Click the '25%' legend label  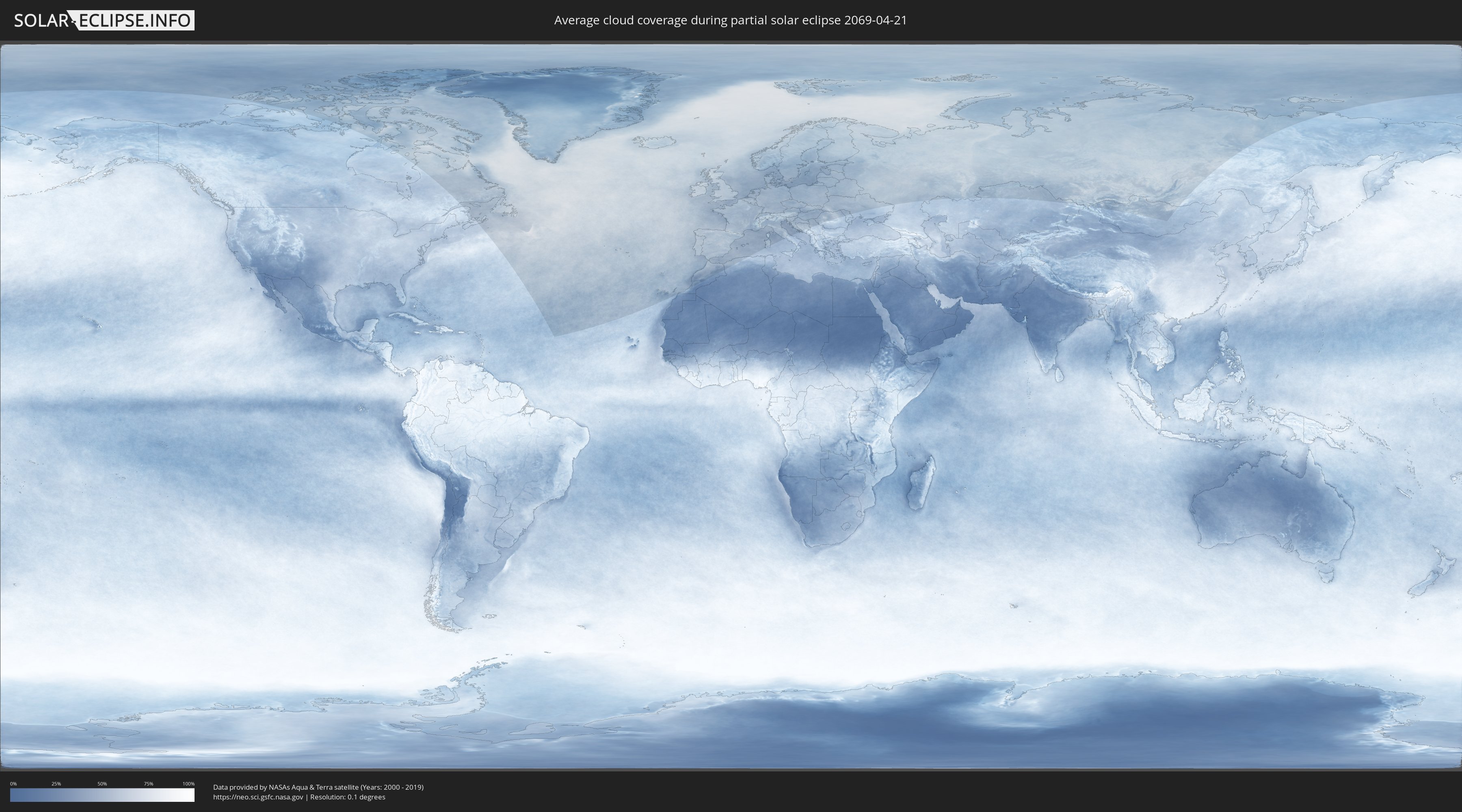[56, 784]
